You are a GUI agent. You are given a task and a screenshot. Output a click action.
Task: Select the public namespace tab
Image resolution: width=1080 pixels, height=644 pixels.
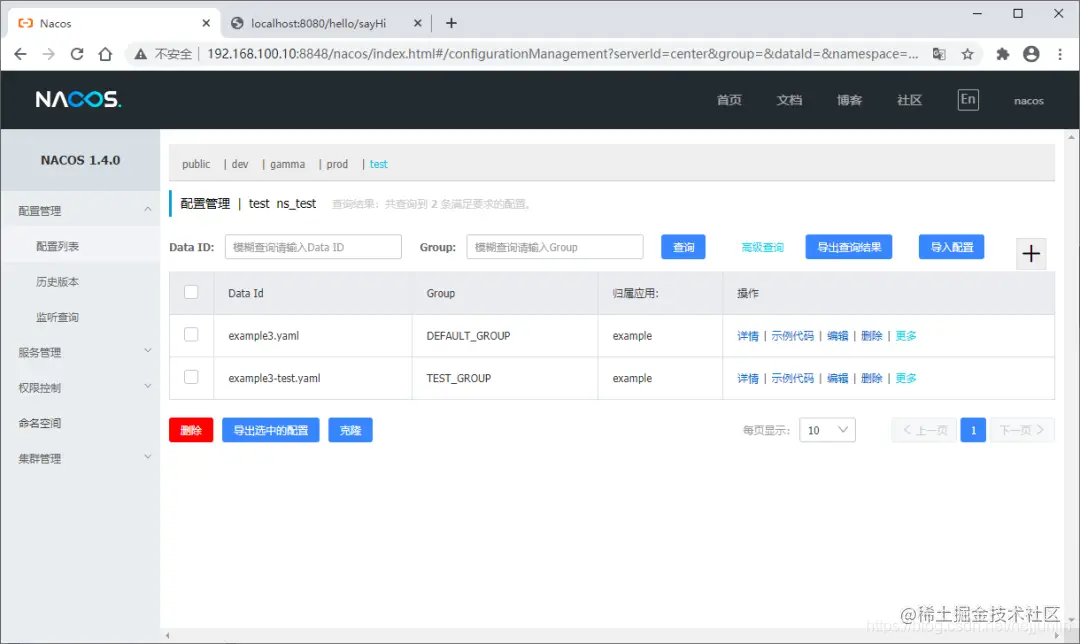click(x=196, y=164)
